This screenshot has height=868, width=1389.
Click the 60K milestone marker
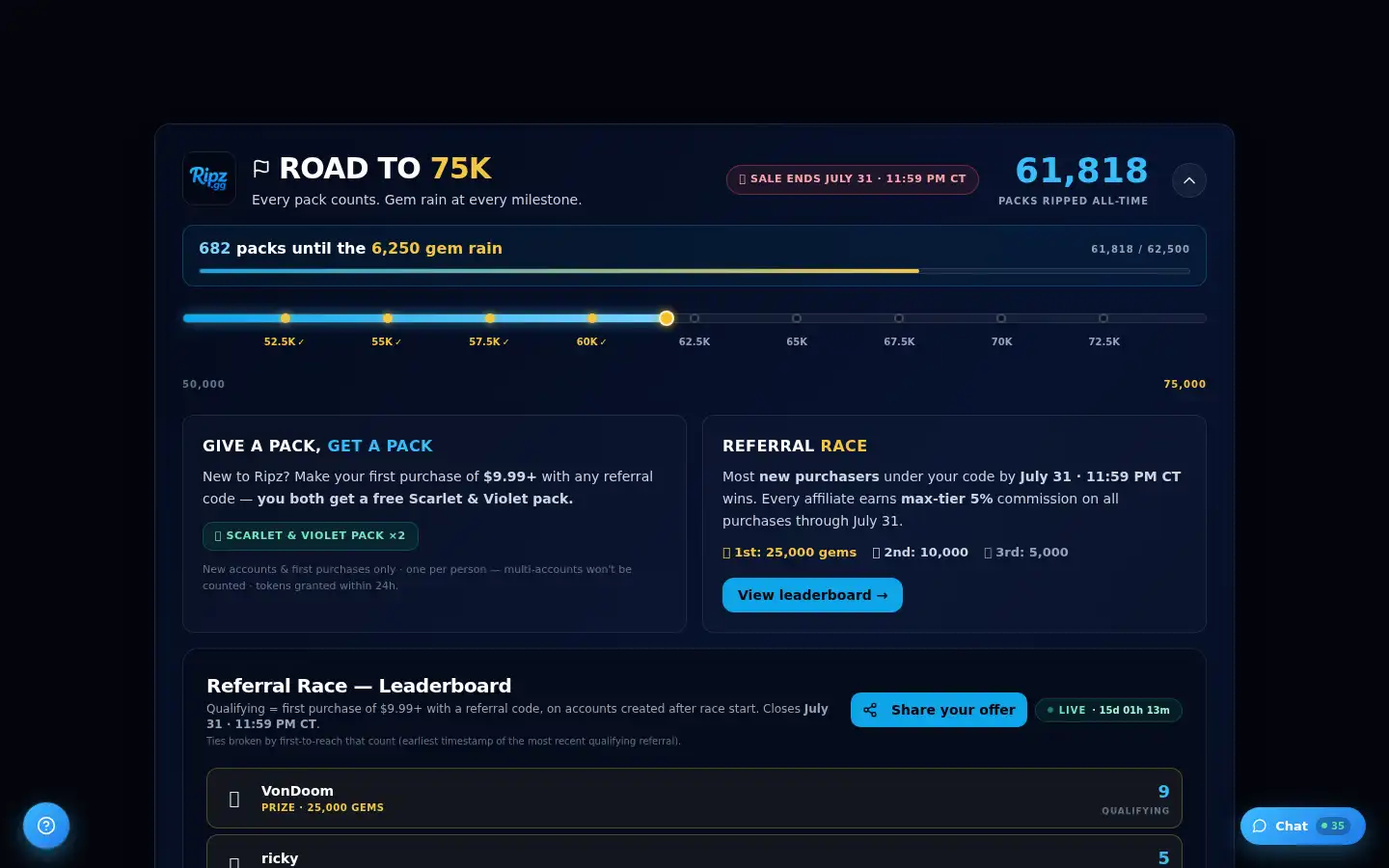click(592, 318)
